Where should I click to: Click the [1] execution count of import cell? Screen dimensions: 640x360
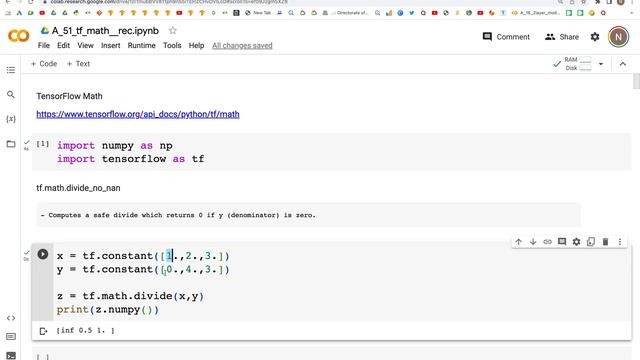[43, 144]
